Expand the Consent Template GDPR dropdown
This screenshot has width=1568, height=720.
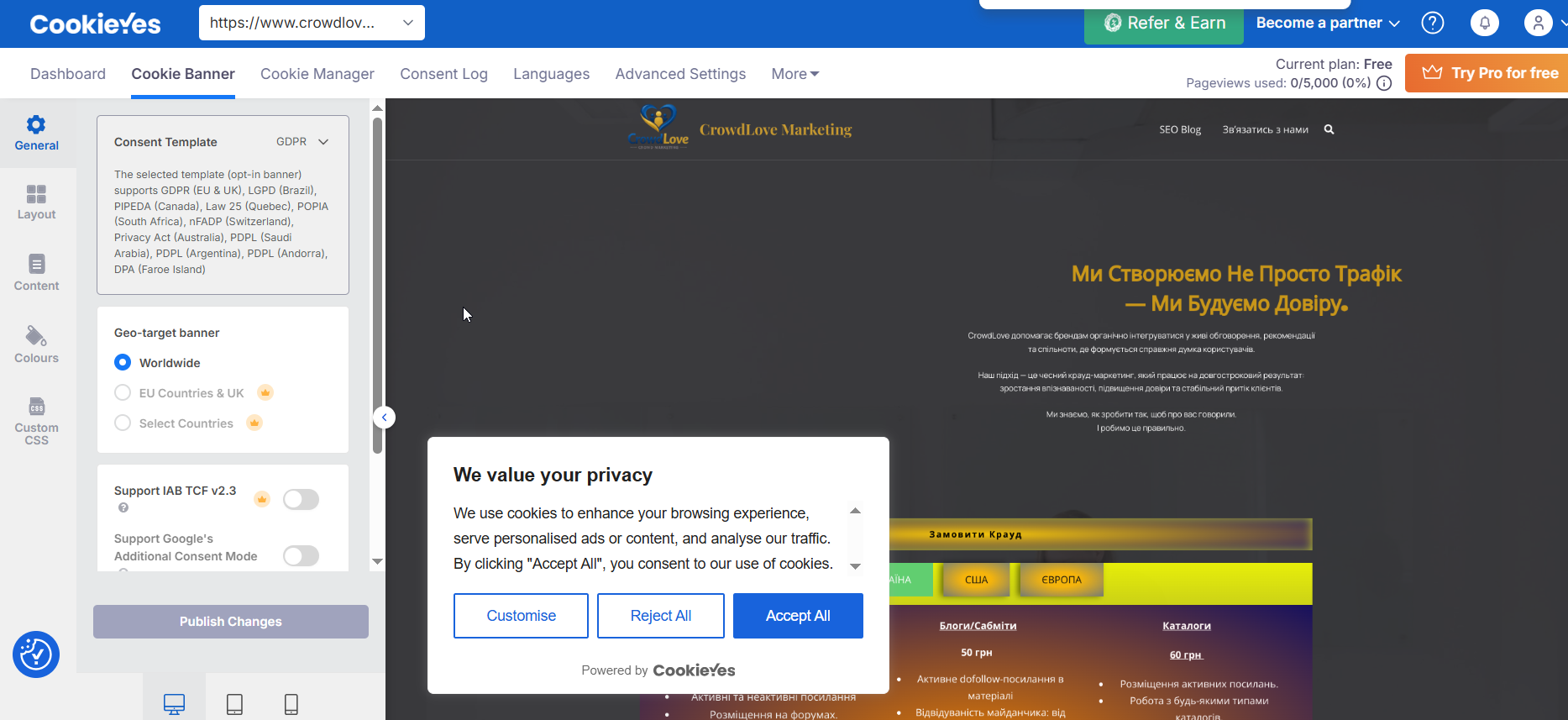coord(302,142)
